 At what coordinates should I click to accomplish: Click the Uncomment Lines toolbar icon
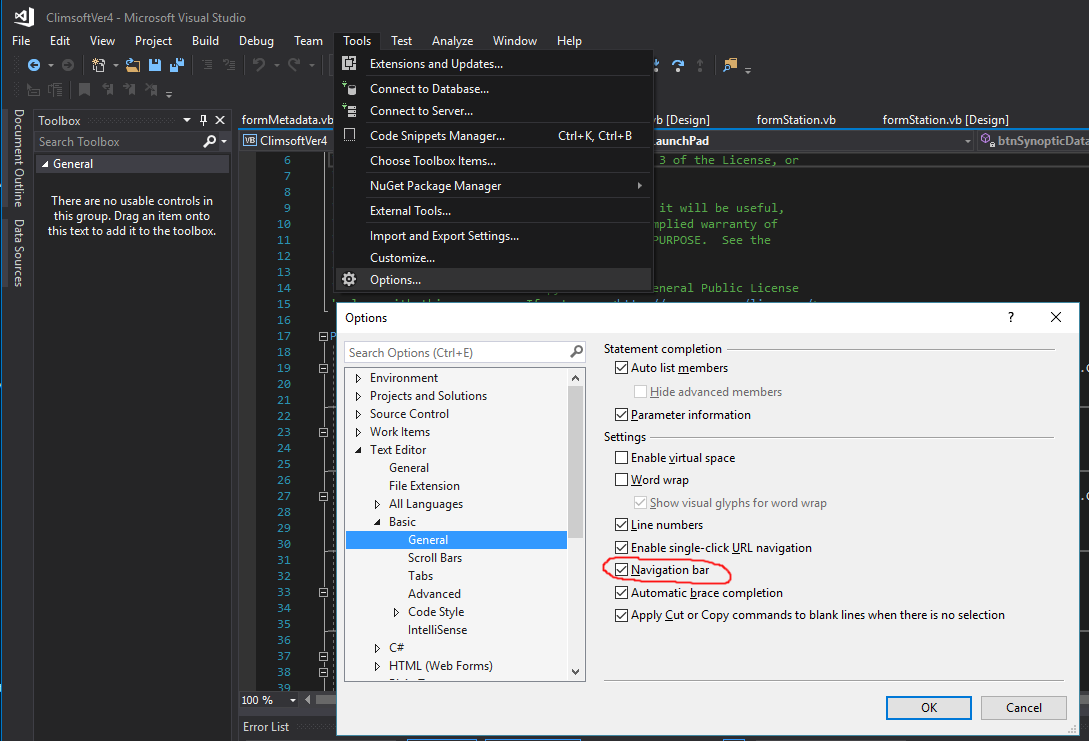click(229, 65)
